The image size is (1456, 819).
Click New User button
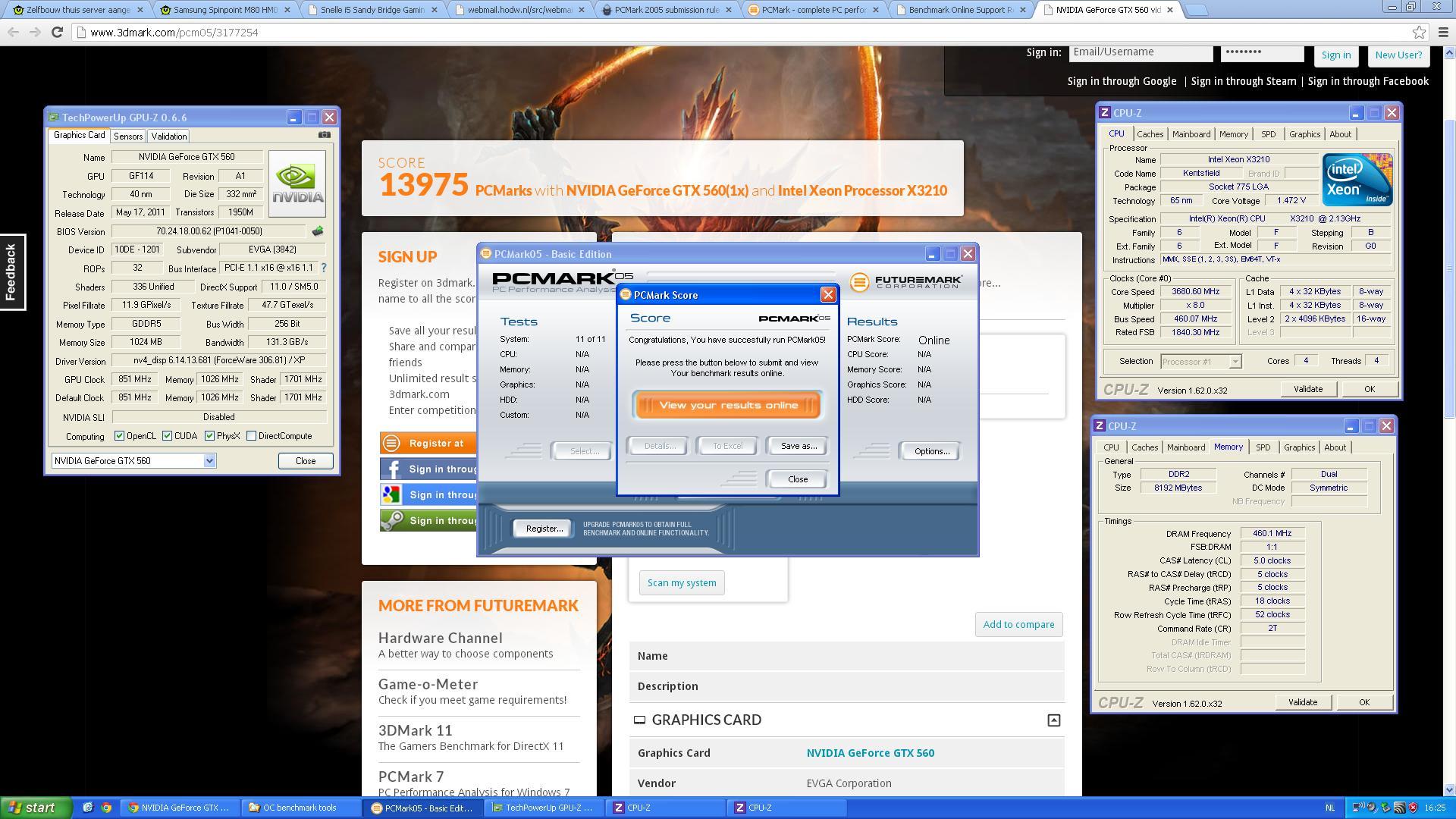(x=1398, y=55)
